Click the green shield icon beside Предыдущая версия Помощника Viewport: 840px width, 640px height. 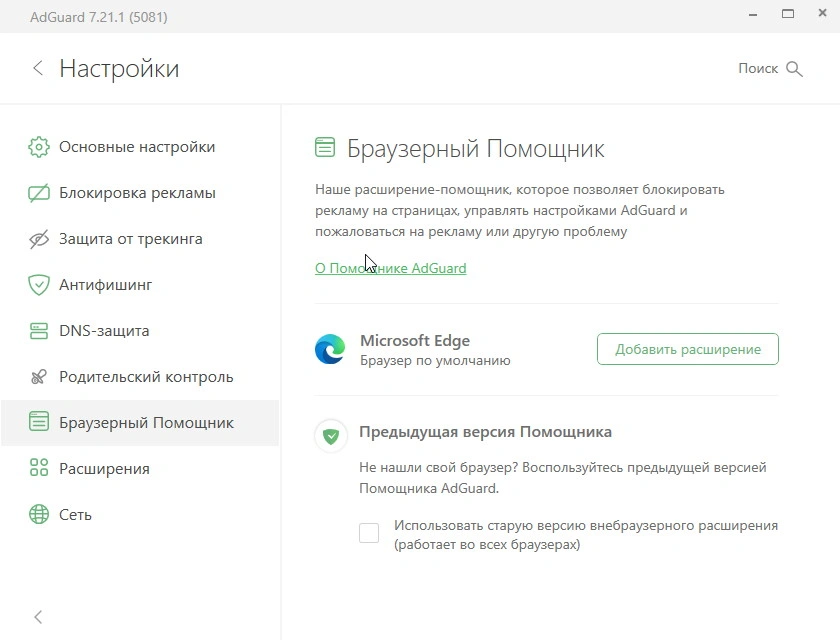click(331, 436)
